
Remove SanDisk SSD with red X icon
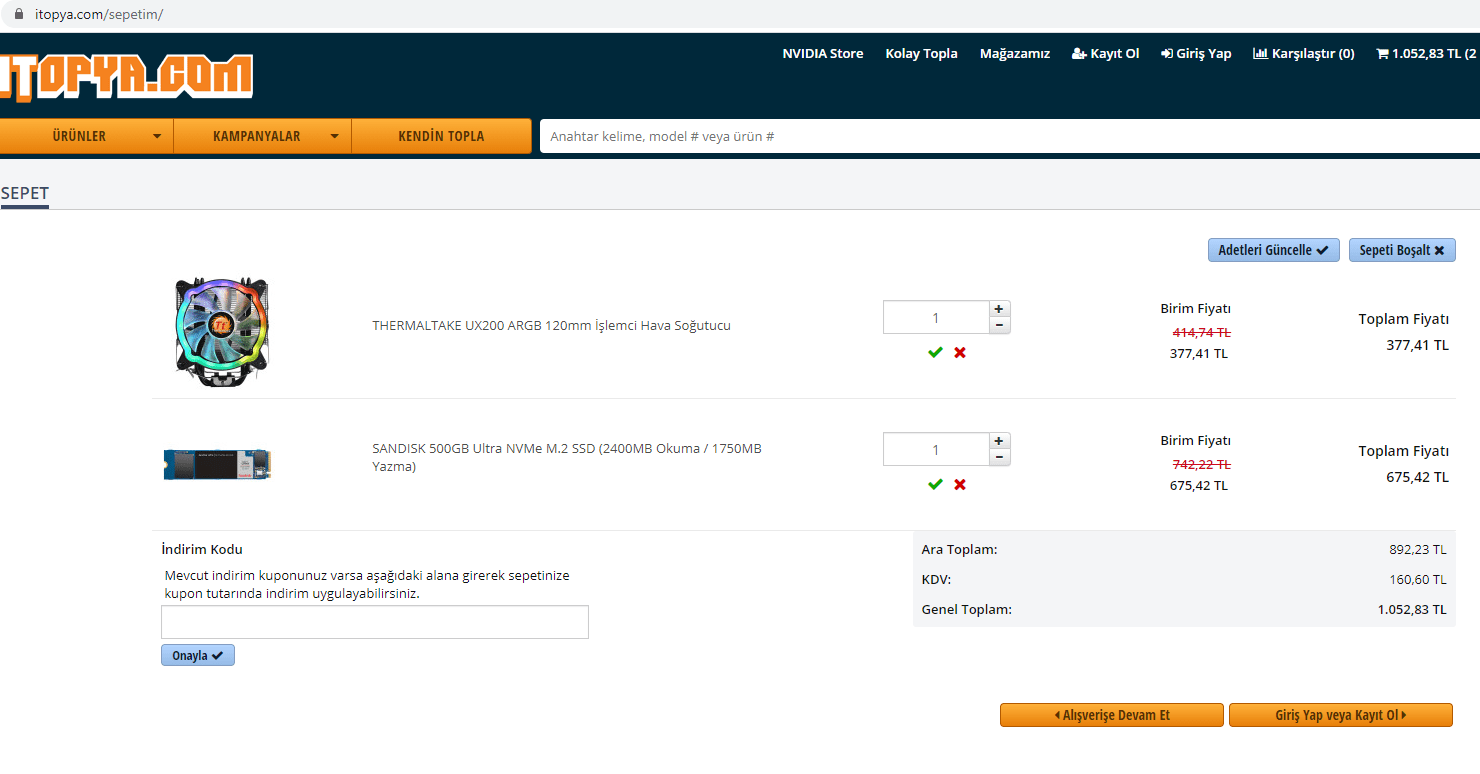[960, 485]
